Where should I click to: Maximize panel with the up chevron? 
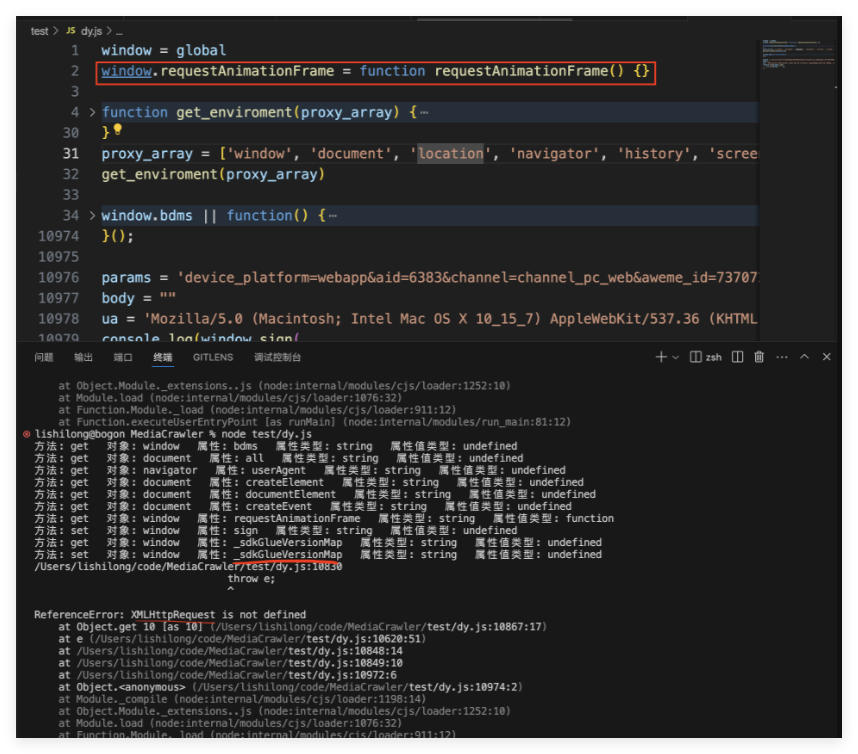point(804,357)
